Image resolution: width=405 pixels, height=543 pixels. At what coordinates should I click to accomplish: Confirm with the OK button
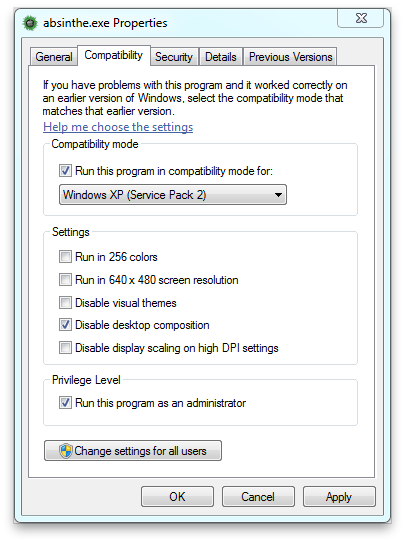(x=177, y=497)
